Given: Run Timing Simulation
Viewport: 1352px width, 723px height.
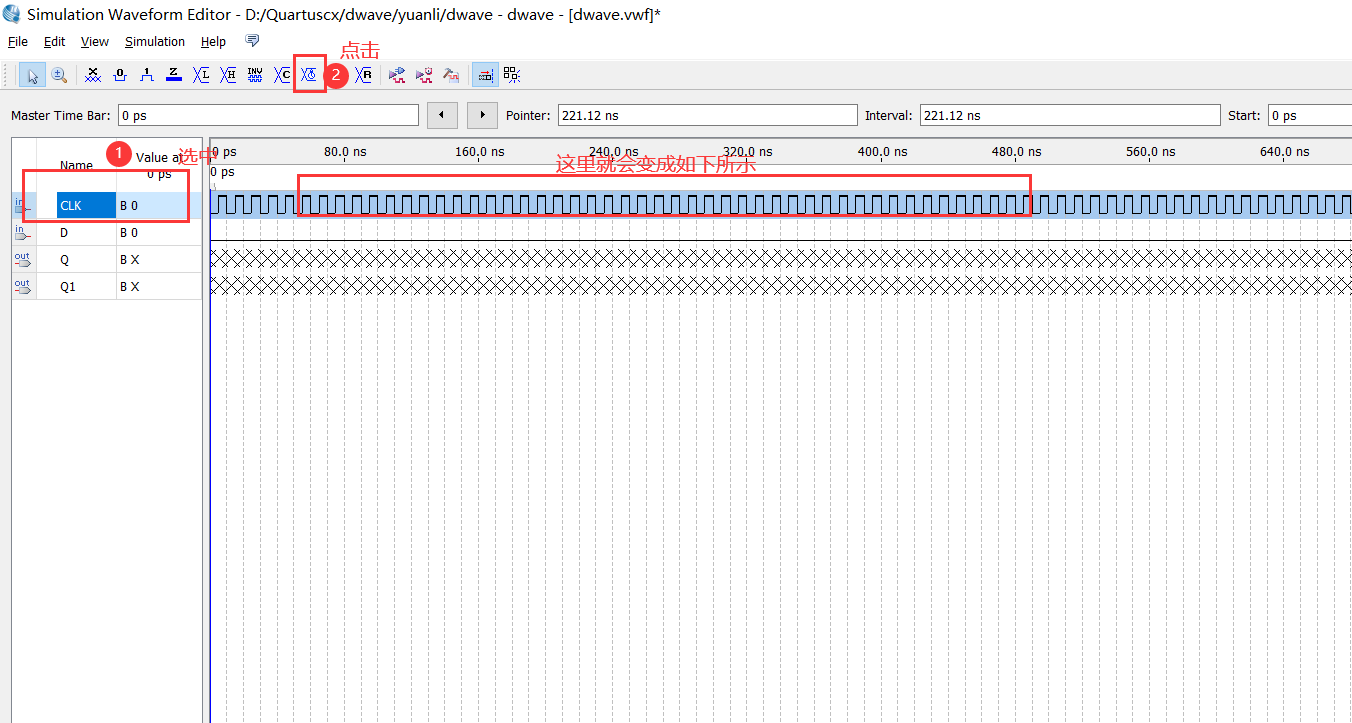Looking at the screenshot, I should click(424, 75).
